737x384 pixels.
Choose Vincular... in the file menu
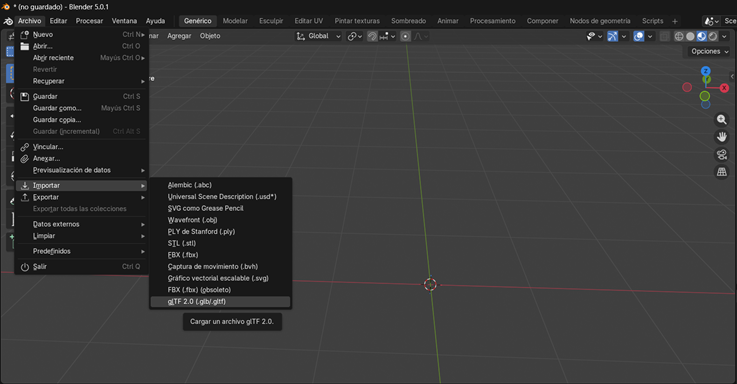click(x=82, y=147)
